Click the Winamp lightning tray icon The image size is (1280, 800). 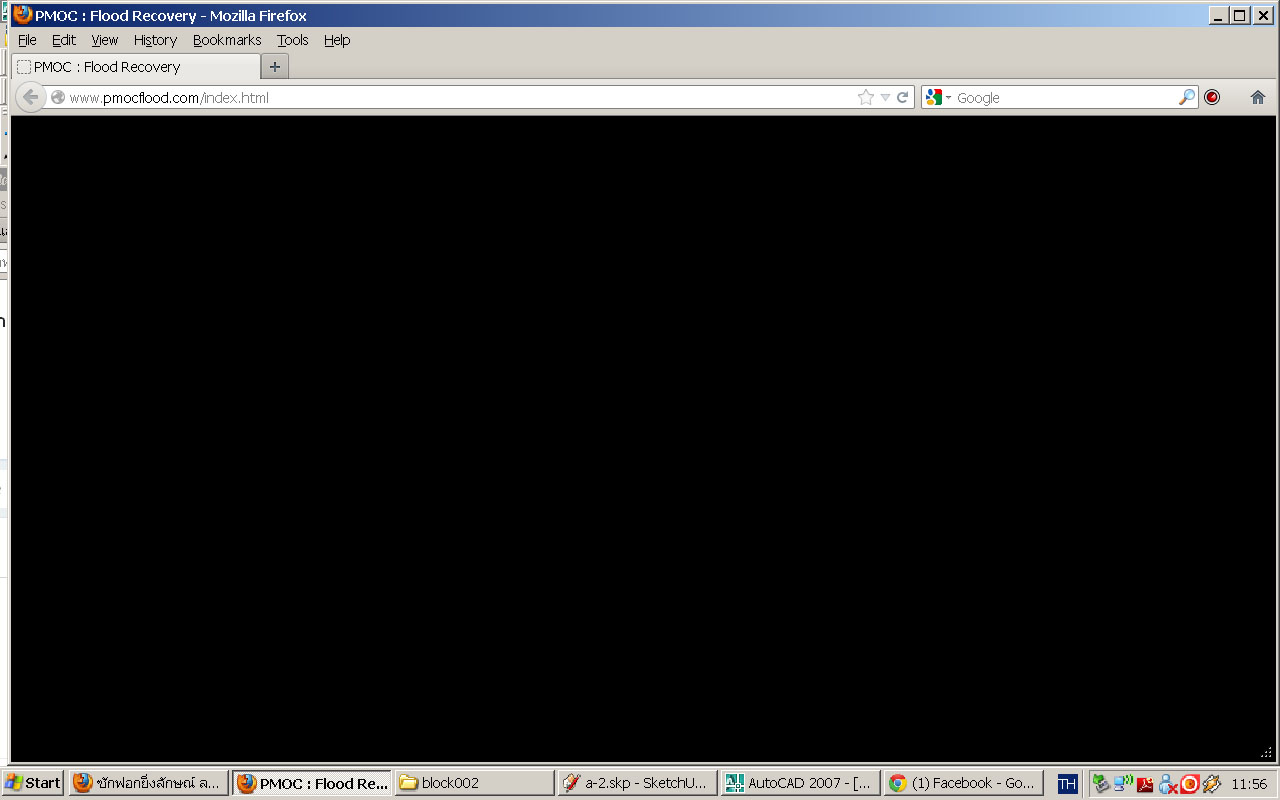click(x=1211, y=784)
